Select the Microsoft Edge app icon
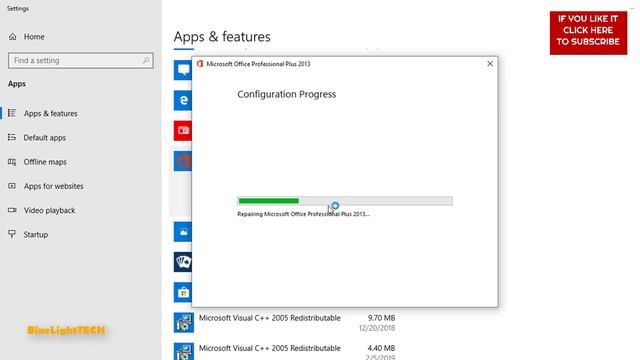 click(182, 100)
